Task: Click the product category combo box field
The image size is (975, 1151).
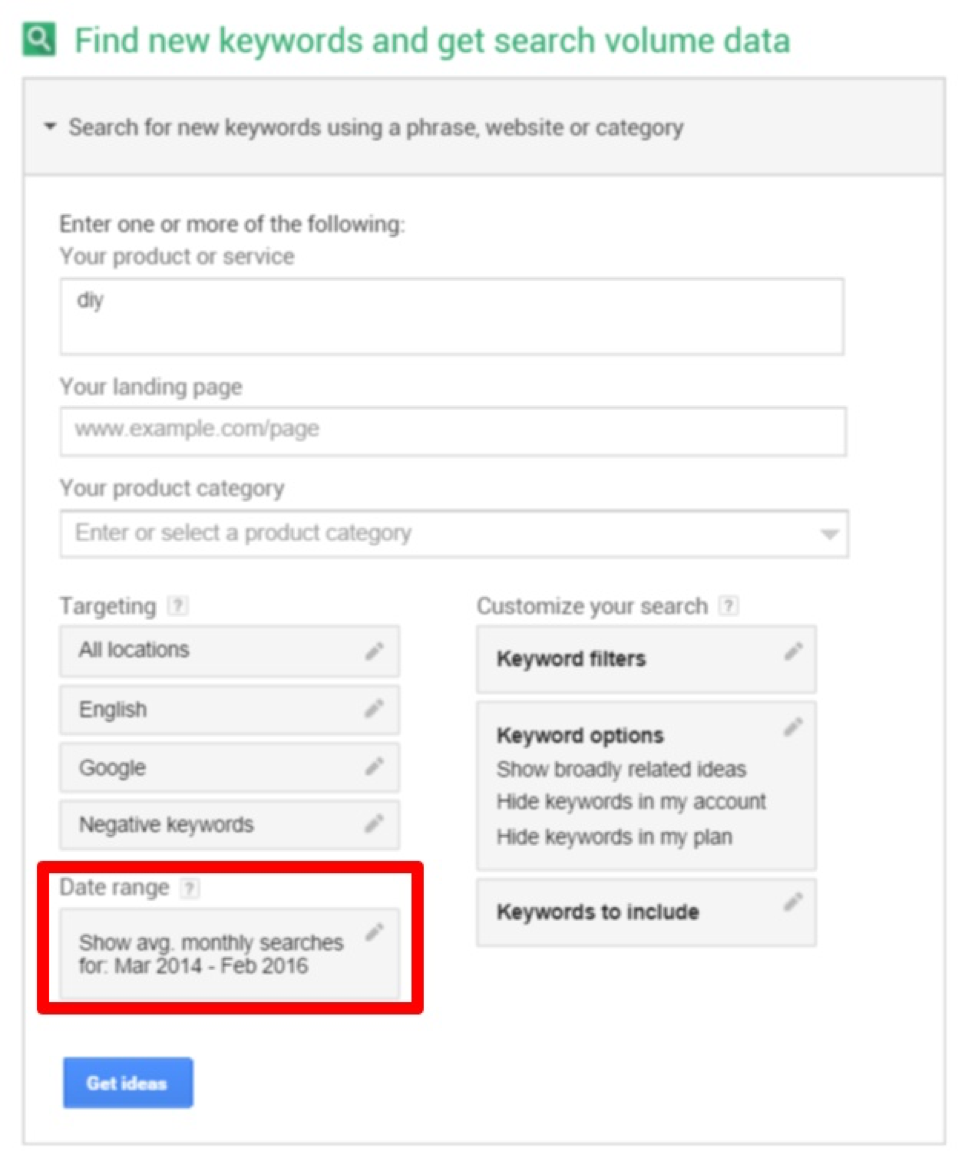Action: (454, 534)
